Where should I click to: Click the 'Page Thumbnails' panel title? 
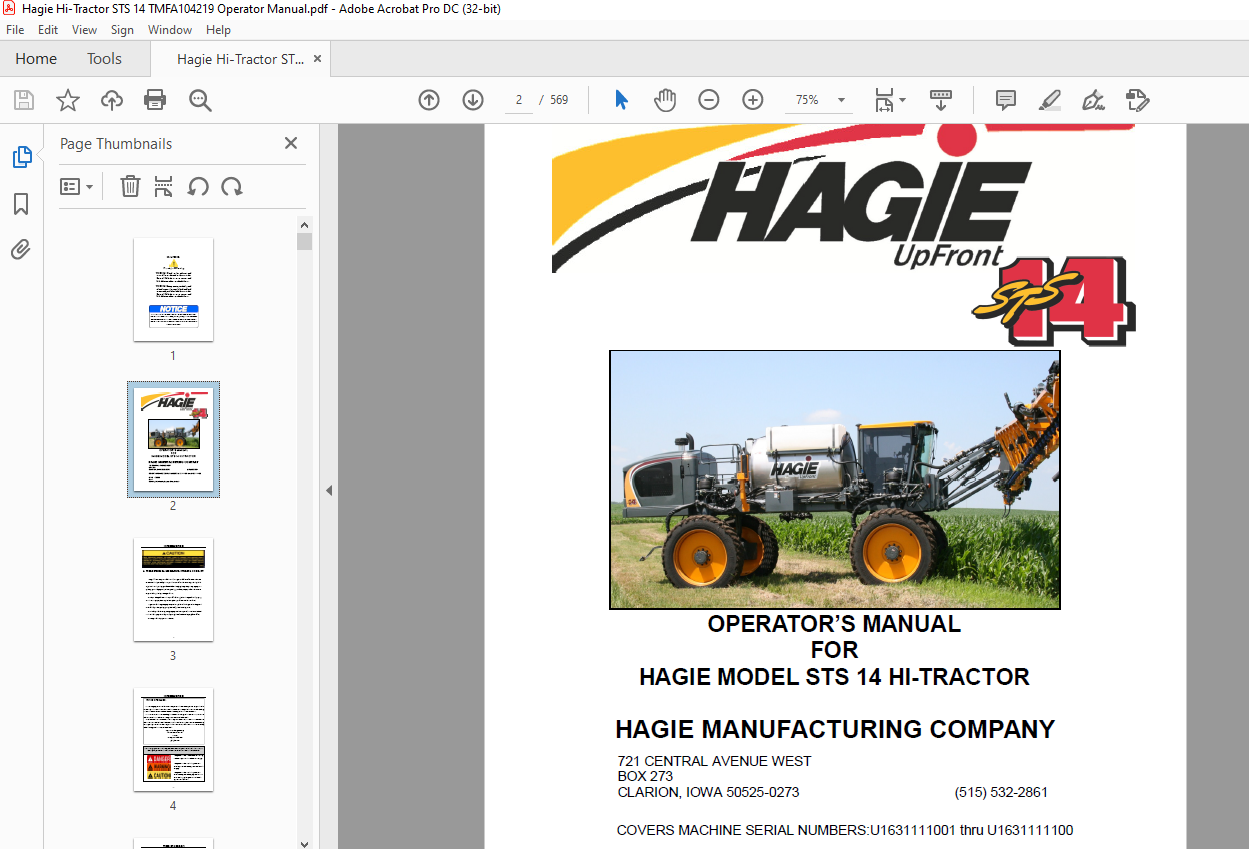pyautogui.click(x=116, y=144)
